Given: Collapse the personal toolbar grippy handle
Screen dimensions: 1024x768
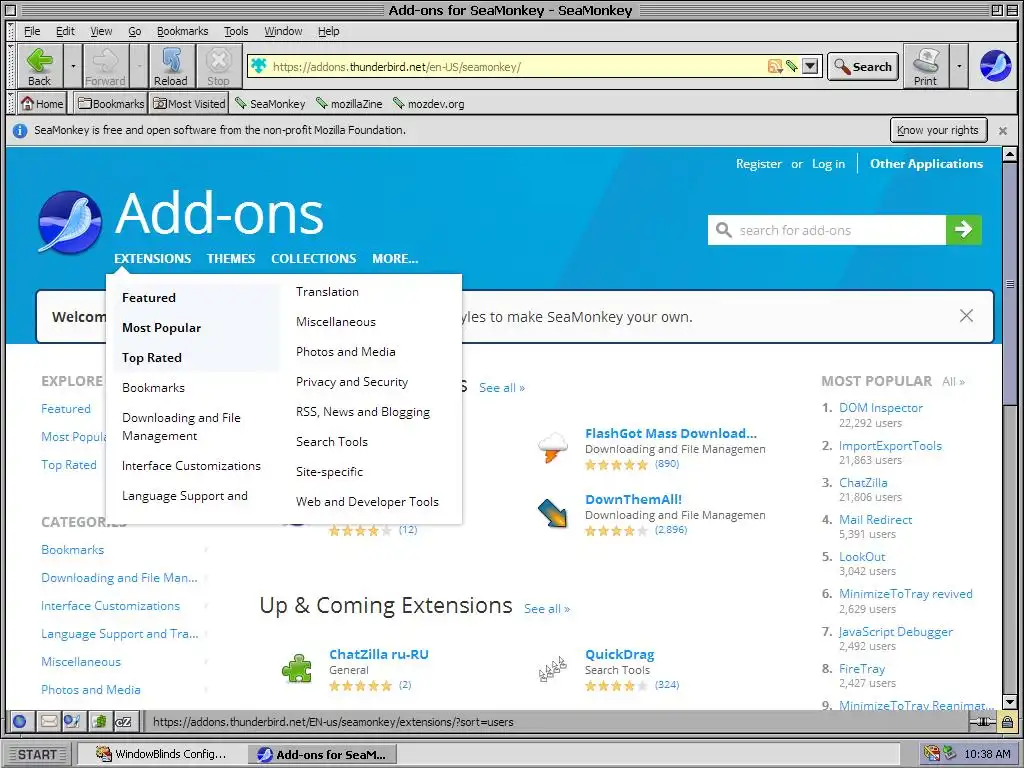Looking at the screenshot, I should 11,103.
